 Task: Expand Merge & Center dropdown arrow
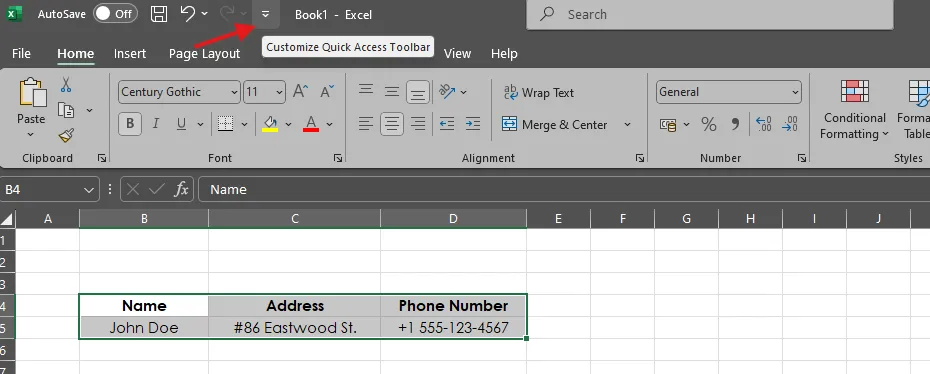coord(627,124)
